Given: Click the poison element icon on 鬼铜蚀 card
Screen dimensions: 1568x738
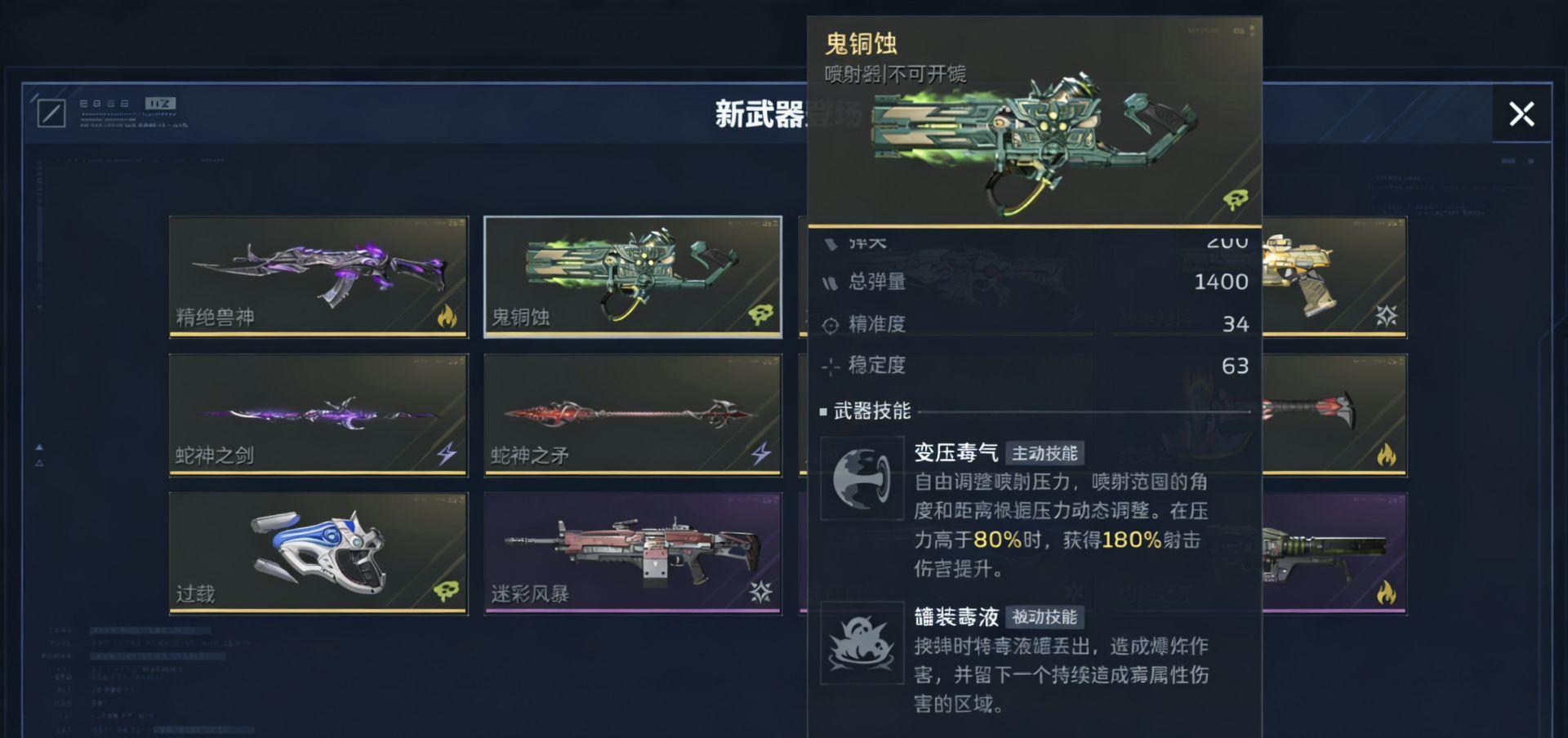Looking at the screenshot, I should coord(760,315).
